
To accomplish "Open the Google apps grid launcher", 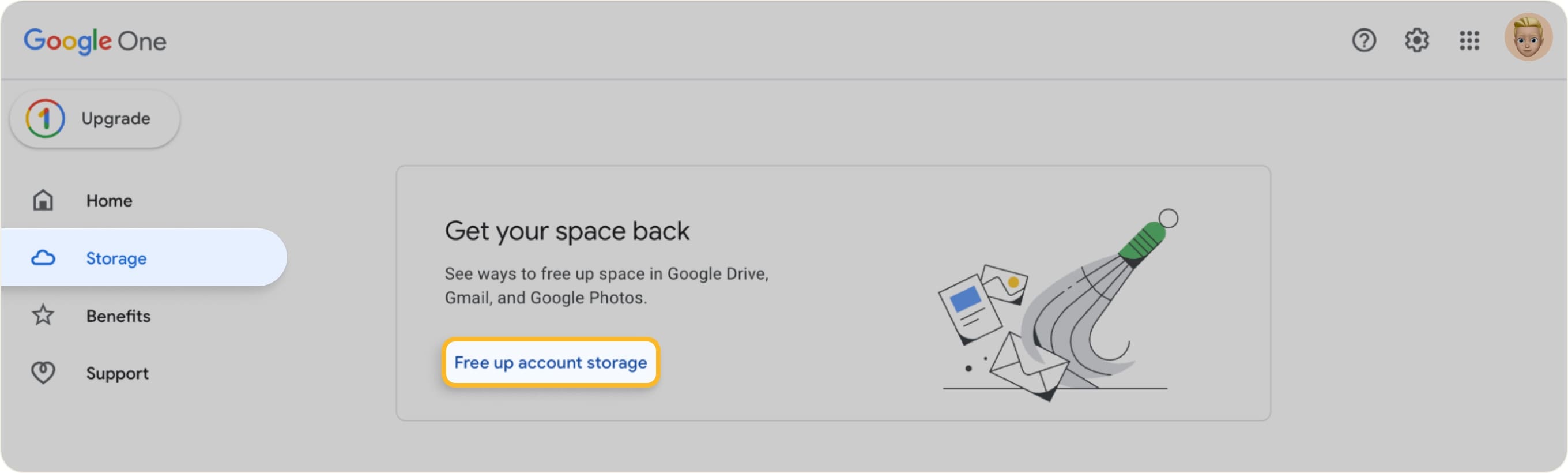I will [1469, 40].
